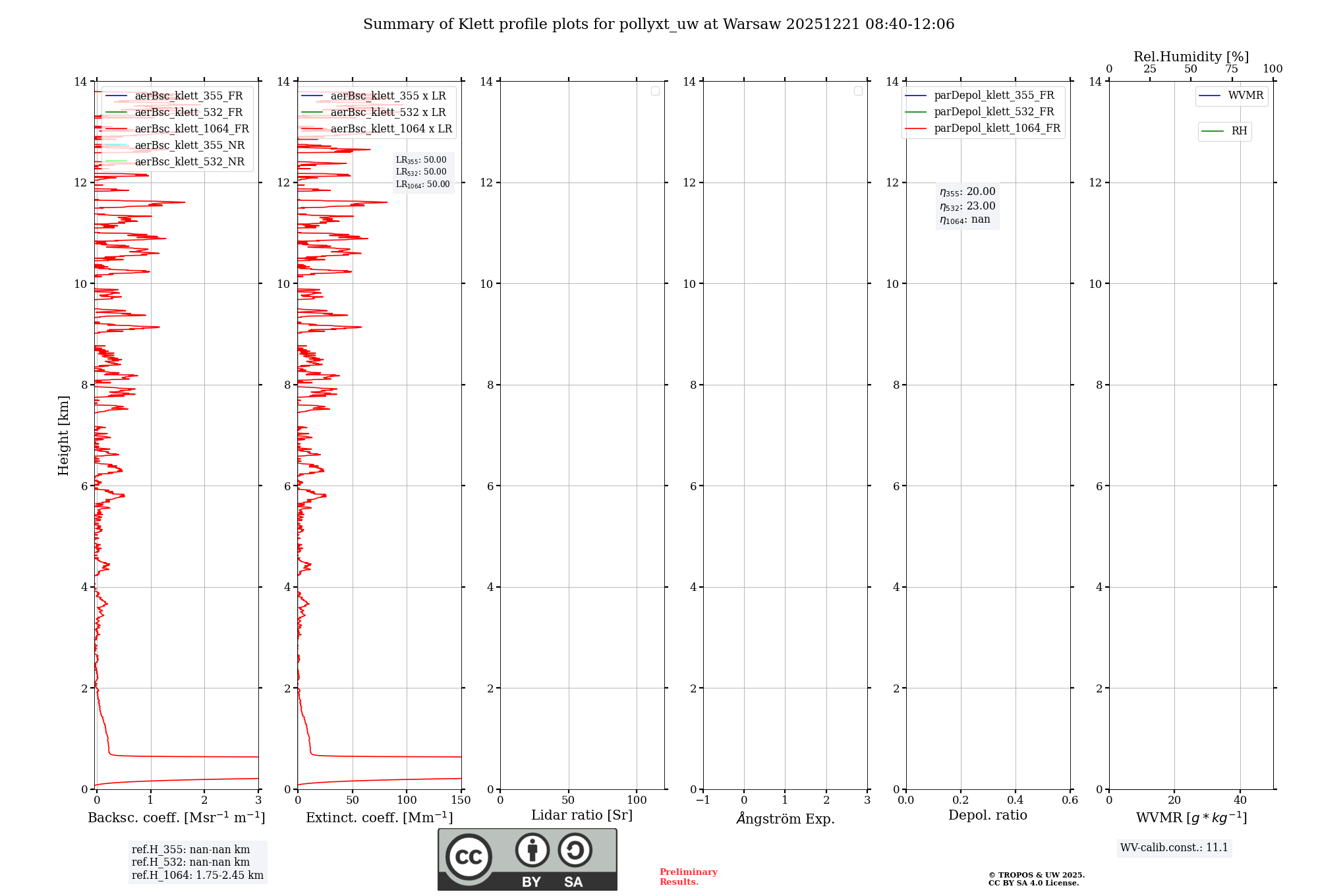The width and height of the screenshot is (1318, 896).
Task: Click the aerBsc_klett_355 x LR legend entry
Action: pos(387,96)
